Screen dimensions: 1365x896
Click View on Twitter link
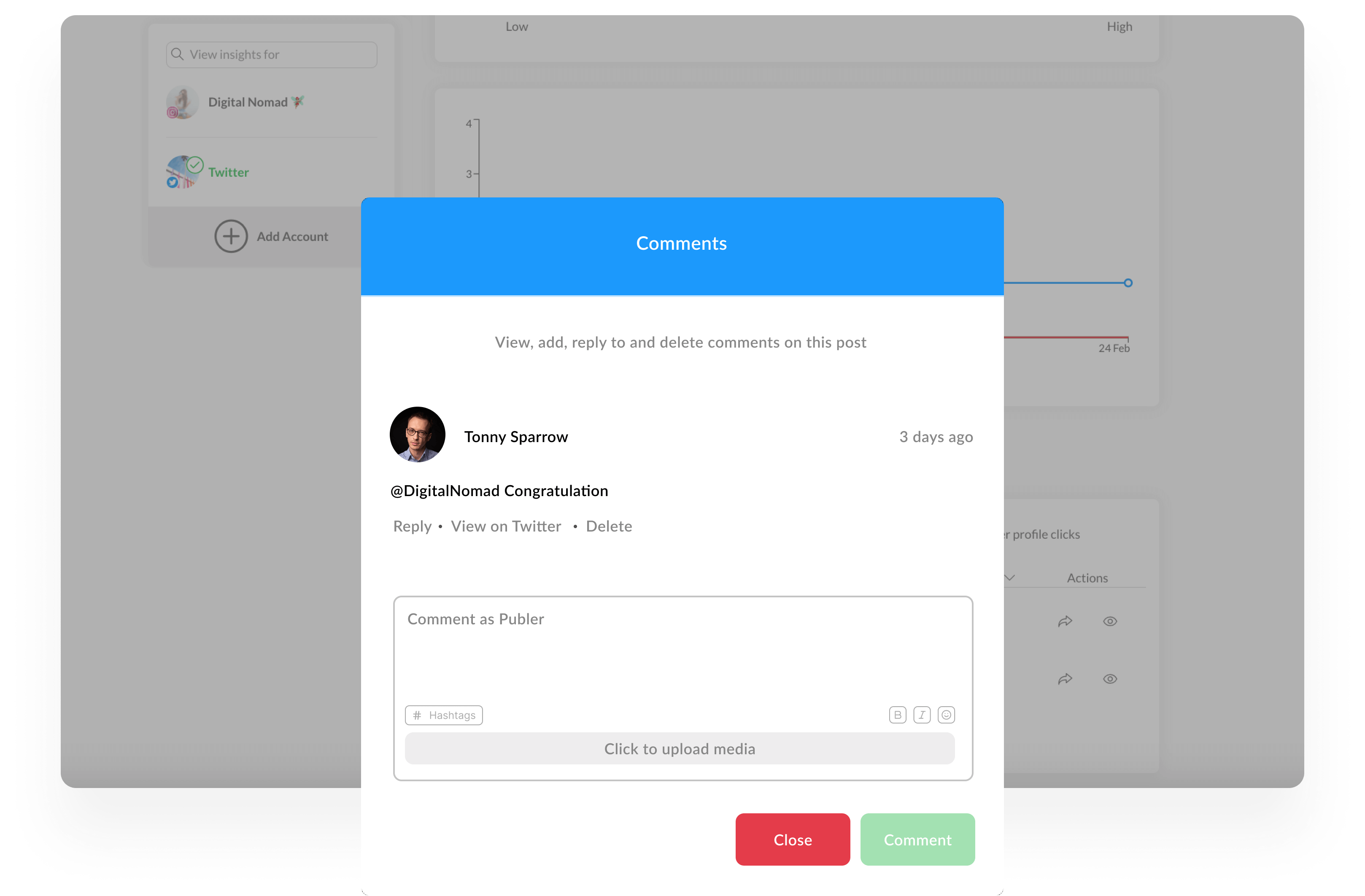pos(506,526)
